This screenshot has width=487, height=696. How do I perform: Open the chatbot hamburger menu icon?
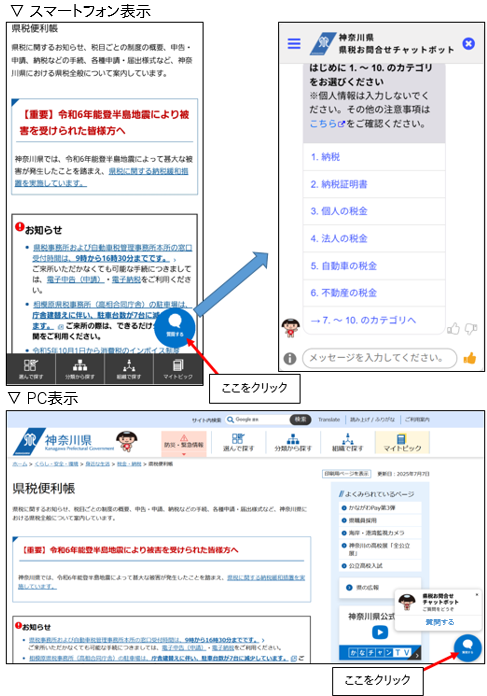294,44
